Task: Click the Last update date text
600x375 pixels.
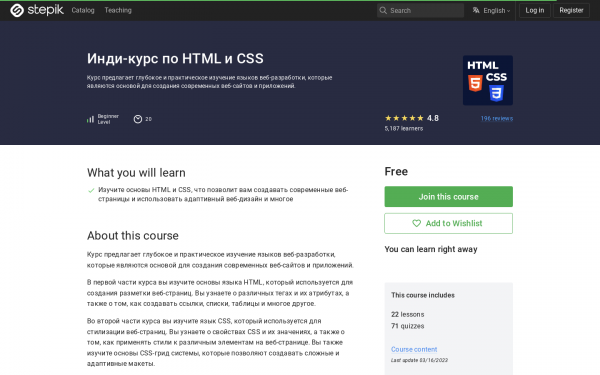Action: click(419, 360)
